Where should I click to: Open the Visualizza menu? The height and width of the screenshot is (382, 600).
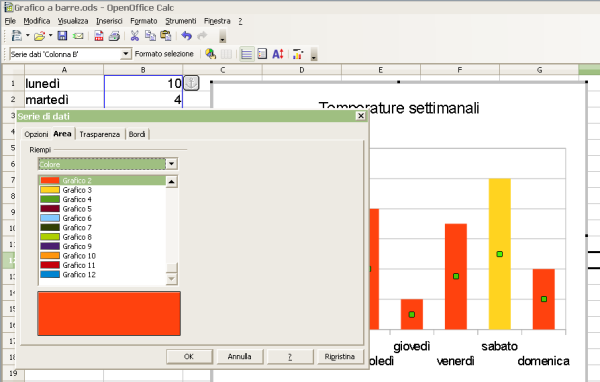click(x=73, y=21)
